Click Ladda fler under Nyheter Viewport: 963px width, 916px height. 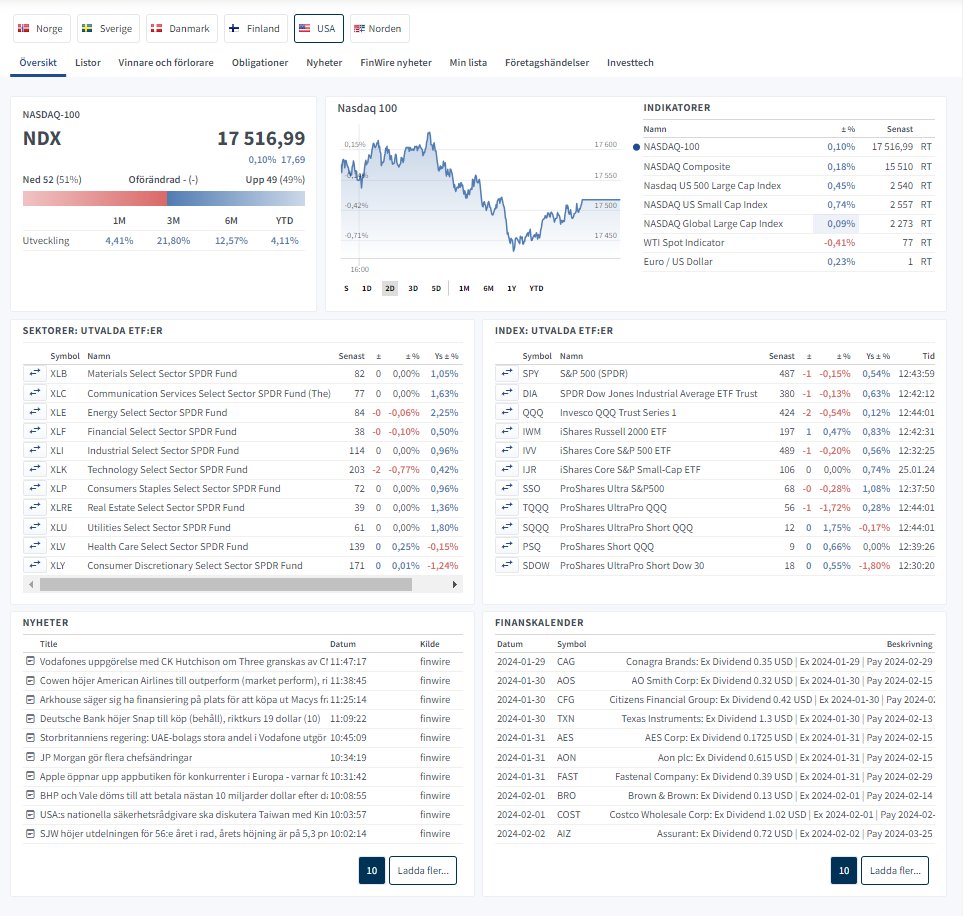tap(423, 871)
